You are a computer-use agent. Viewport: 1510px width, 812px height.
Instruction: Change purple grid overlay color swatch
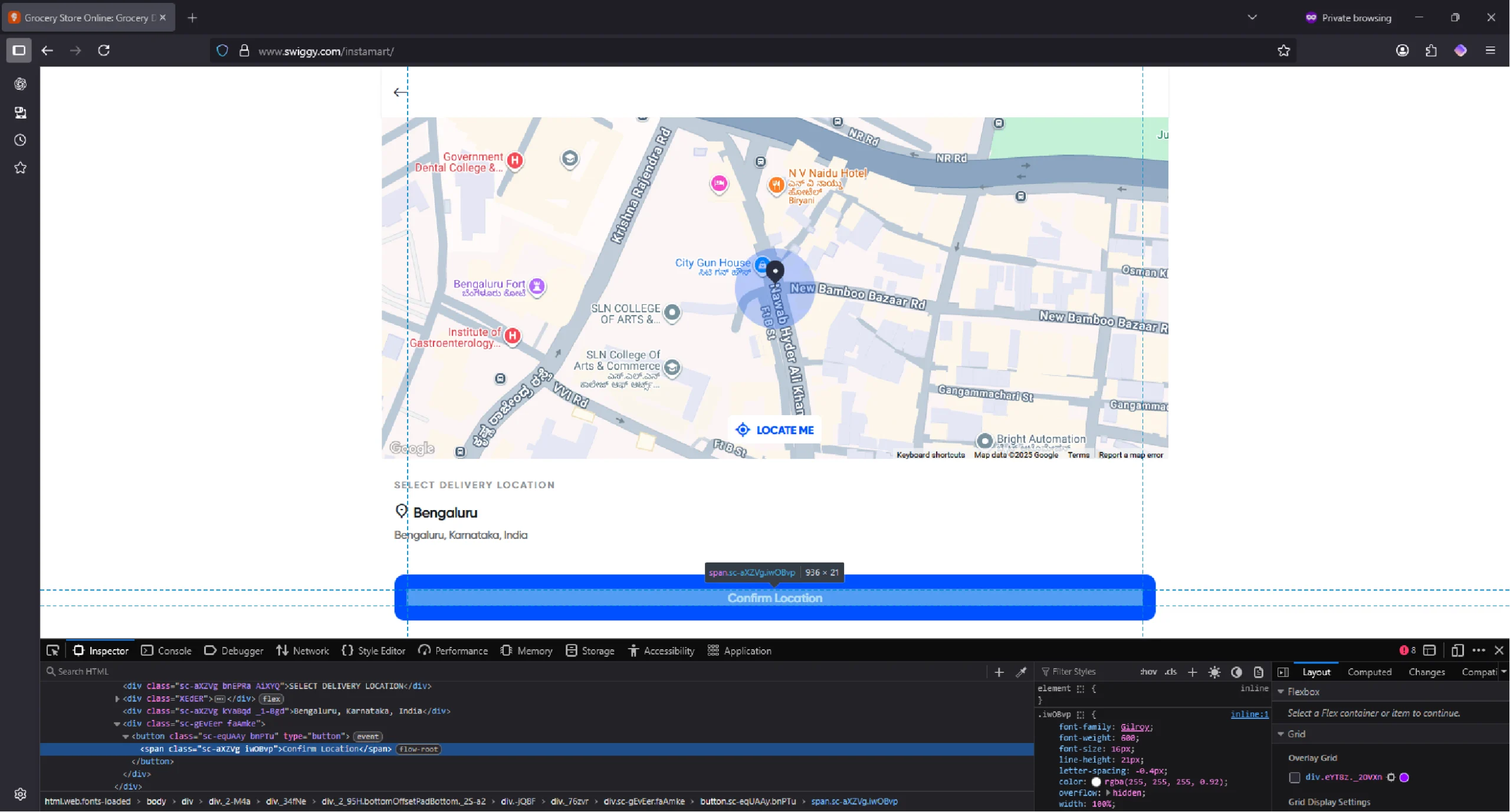[1404, 778]
